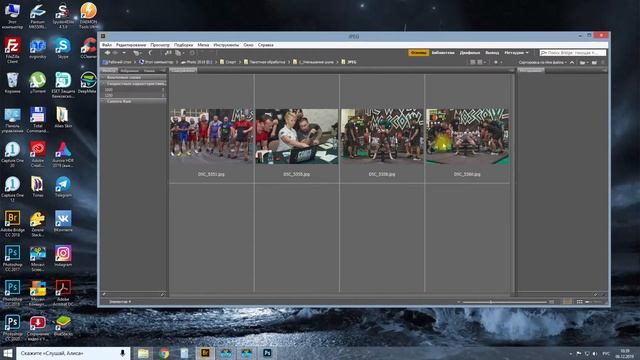Open the Recycle Bin desktop icon
This screenshot has height=360, width=640.
coord(12,83)
